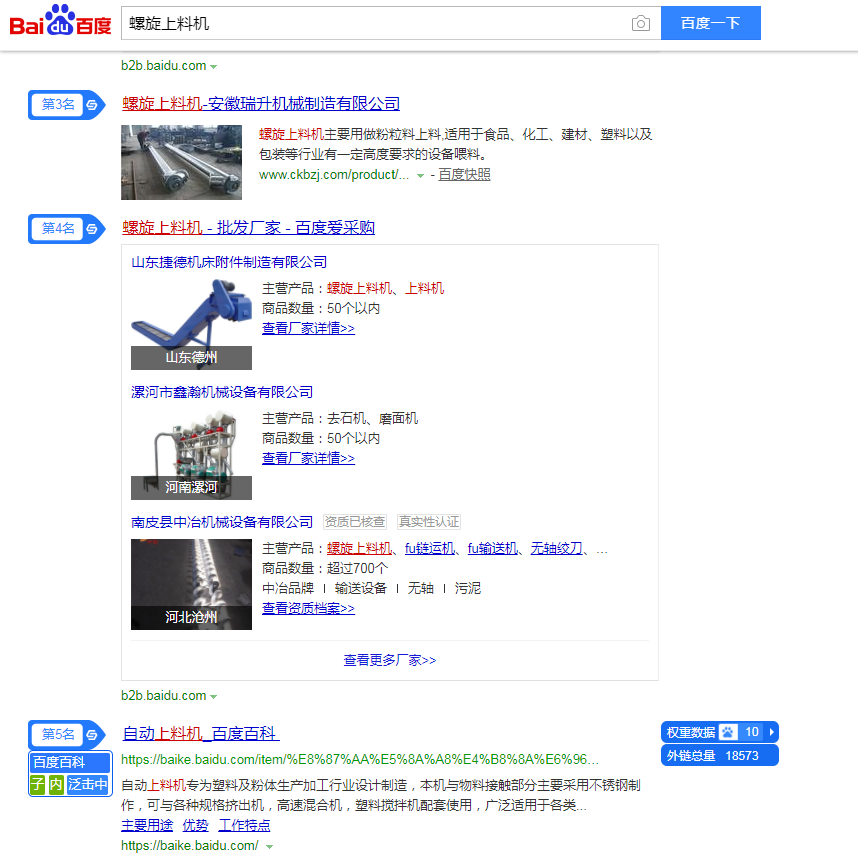The height and width of the screenshot is (860, 858).
Task: Open camera image search icon
Action: (x=640, y=23)
